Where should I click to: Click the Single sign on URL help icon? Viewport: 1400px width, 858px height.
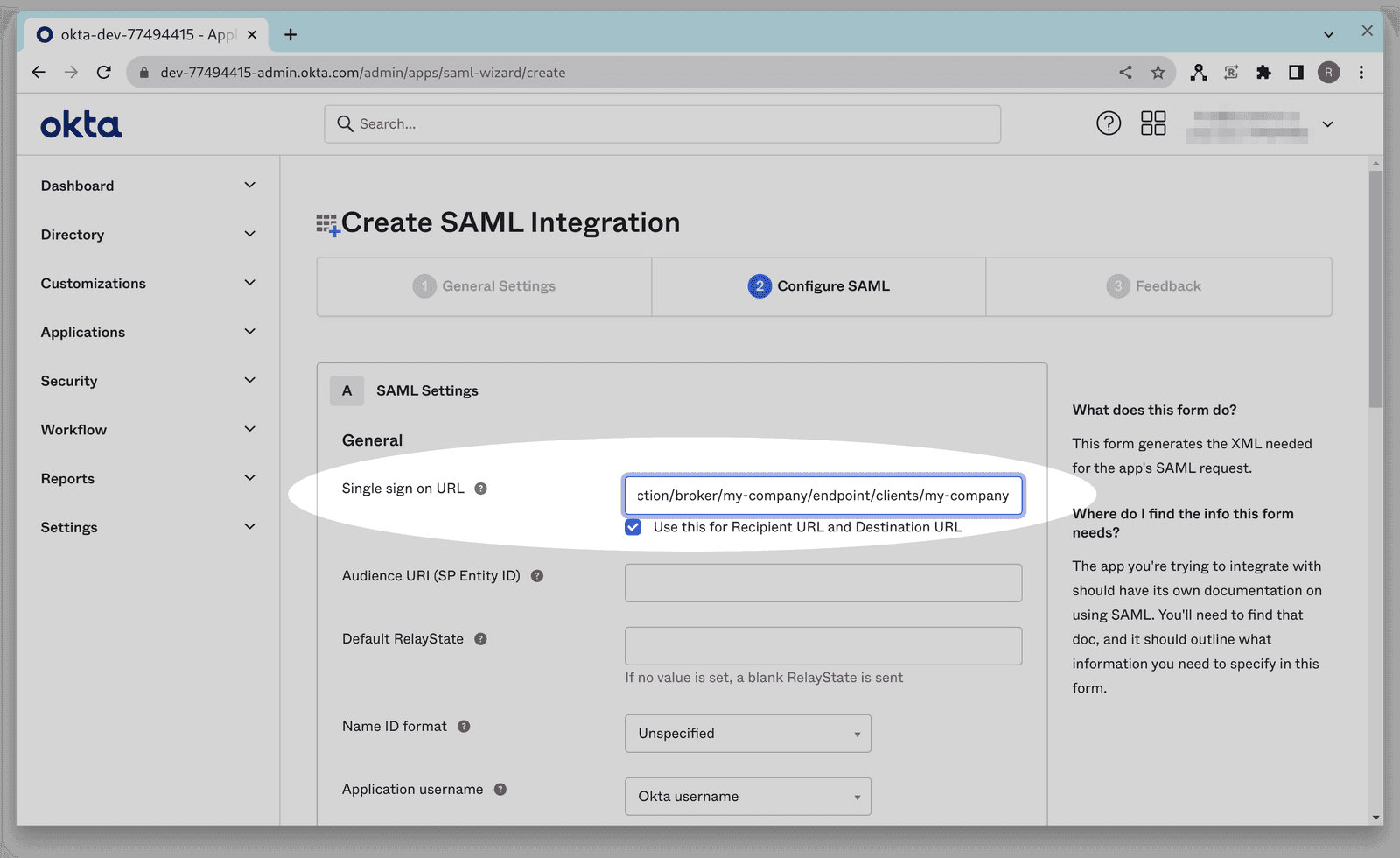(x=480, y=489)
